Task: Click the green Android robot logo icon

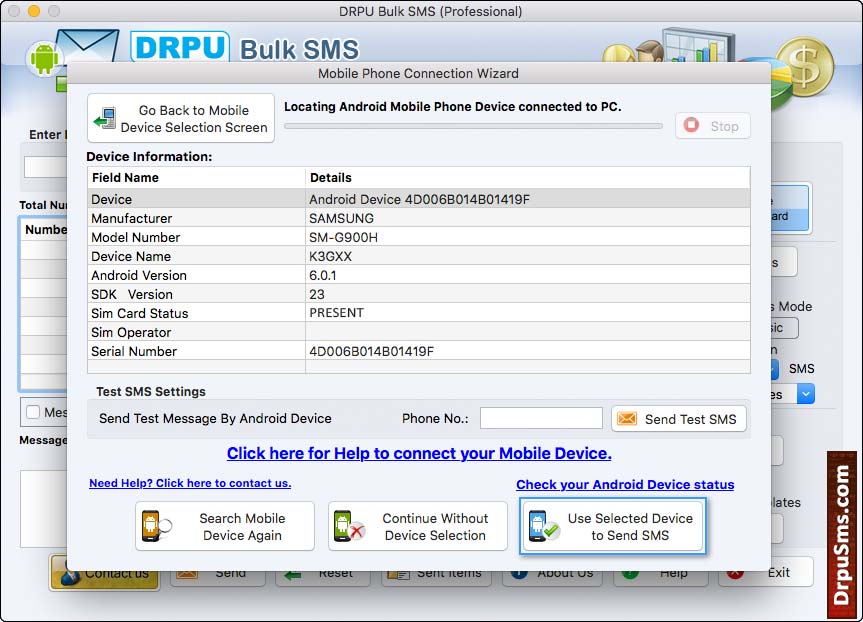Action: point(44,58)
